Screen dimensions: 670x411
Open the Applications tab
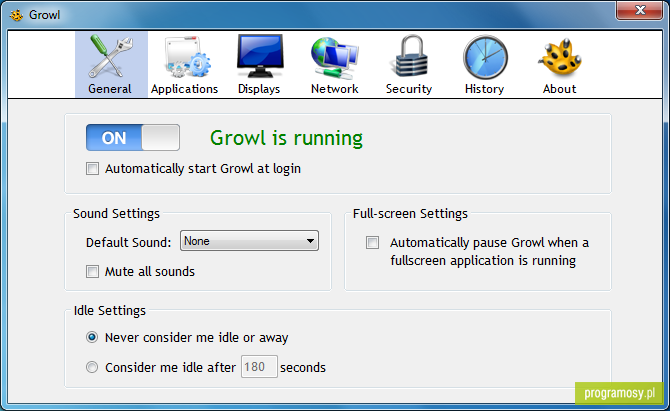click(185, 65)
